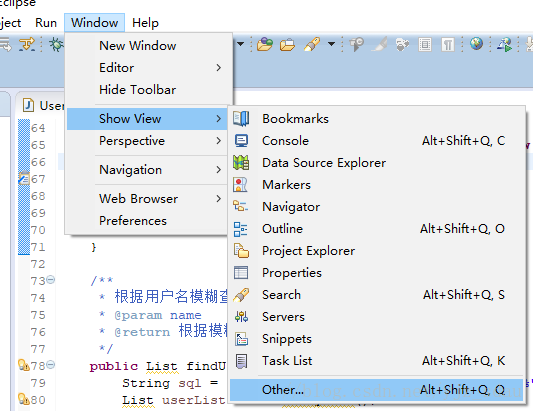Expand the Perspective submenu
Viewport: 533px width, 411px height.
coord(147,141)
